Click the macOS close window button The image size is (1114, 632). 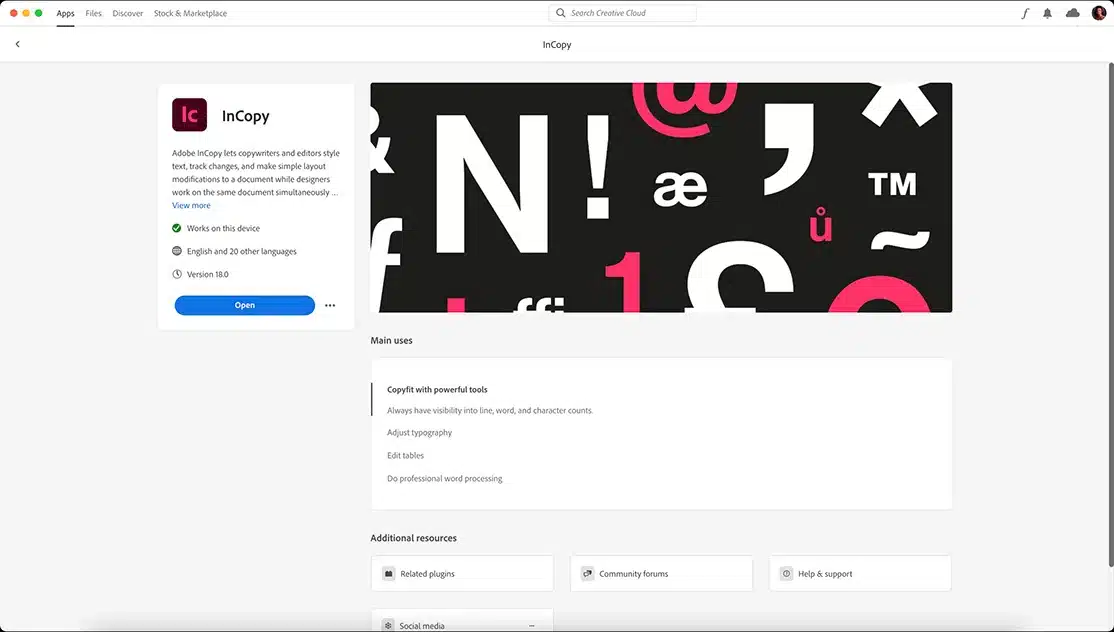[13, 13]
